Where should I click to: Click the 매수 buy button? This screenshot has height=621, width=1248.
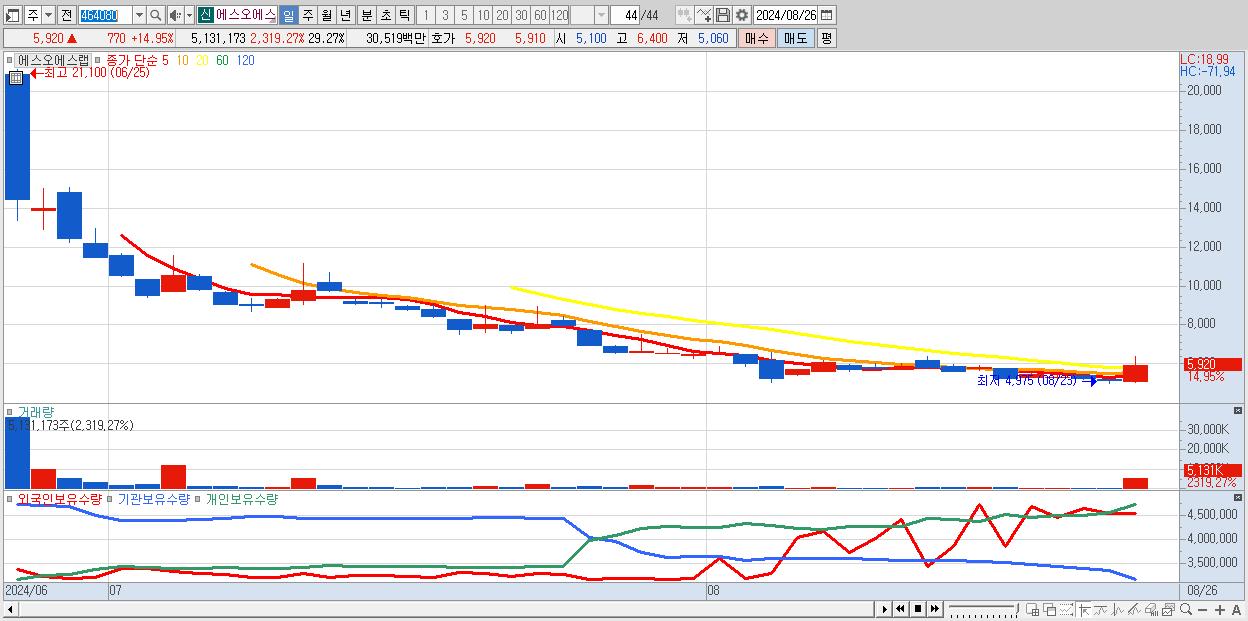tap(757, 38)
